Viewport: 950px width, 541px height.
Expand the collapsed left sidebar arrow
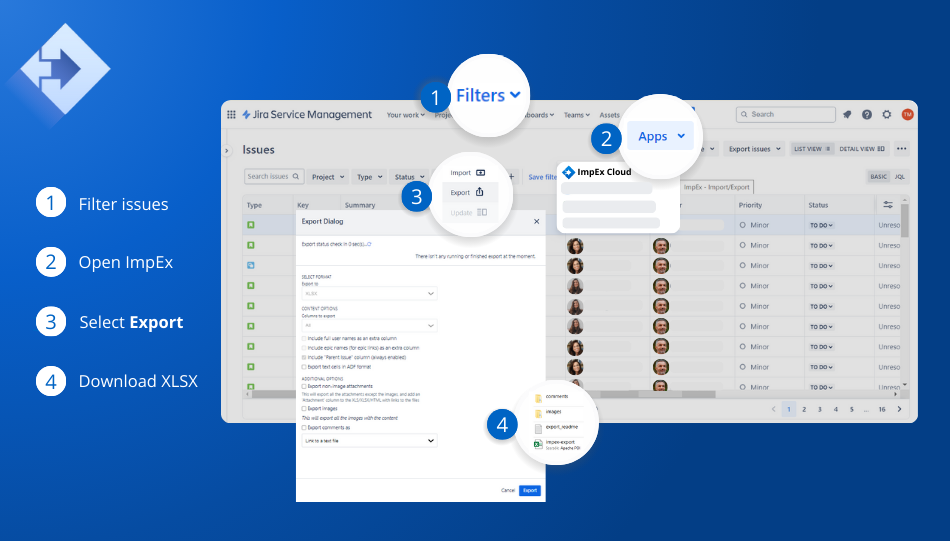tap(227, 150)
